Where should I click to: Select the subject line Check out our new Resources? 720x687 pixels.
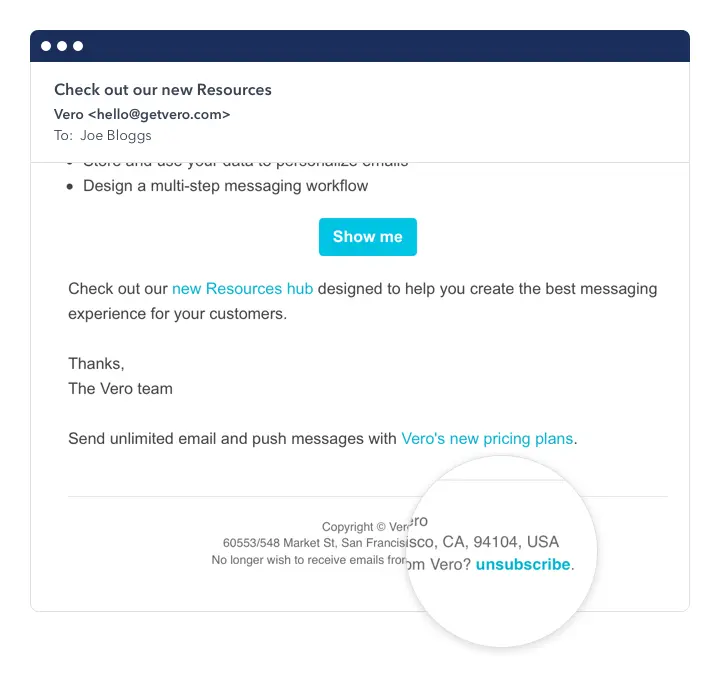(x=163, y=90)
